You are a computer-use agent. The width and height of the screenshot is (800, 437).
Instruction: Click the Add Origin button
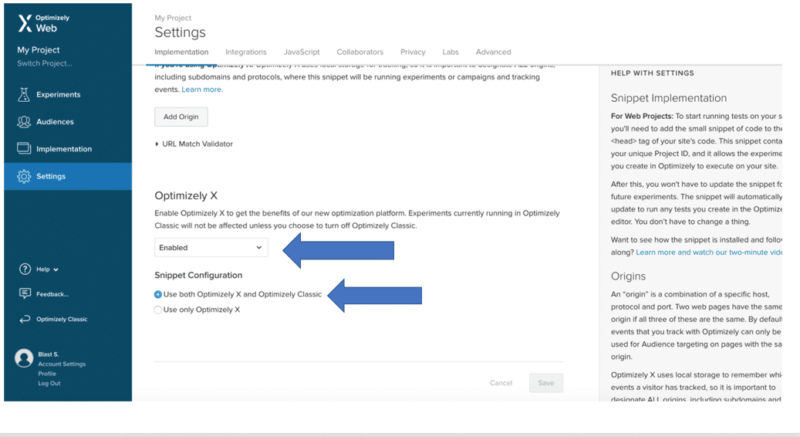coord(181,117)
